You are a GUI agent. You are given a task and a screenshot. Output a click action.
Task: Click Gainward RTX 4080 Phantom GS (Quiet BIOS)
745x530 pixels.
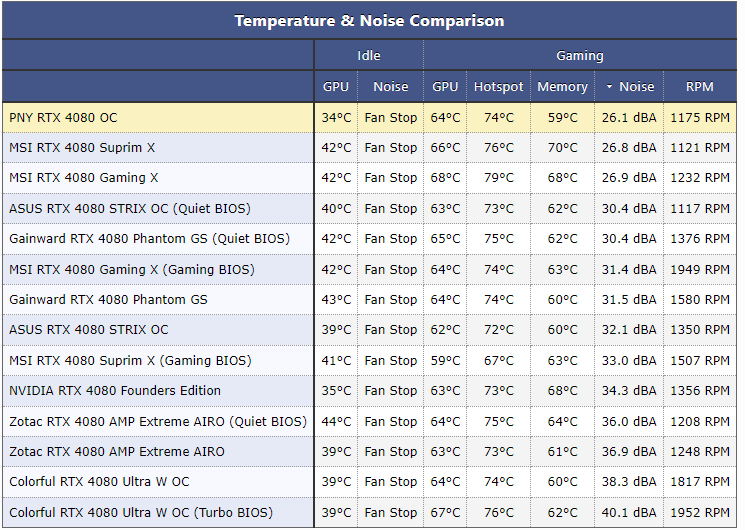pos(149,239)
